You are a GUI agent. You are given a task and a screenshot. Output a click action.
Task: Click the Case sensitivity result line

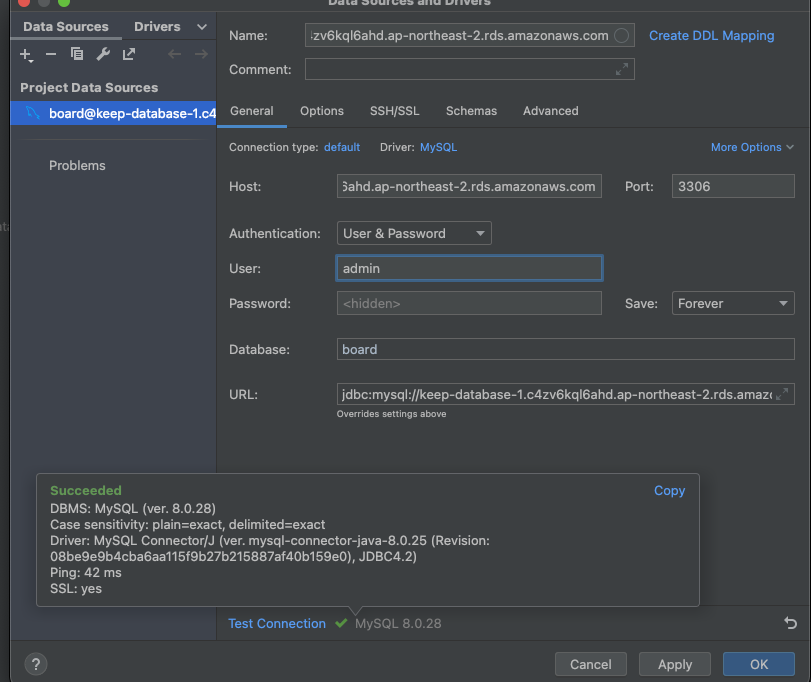pos(187,524)
